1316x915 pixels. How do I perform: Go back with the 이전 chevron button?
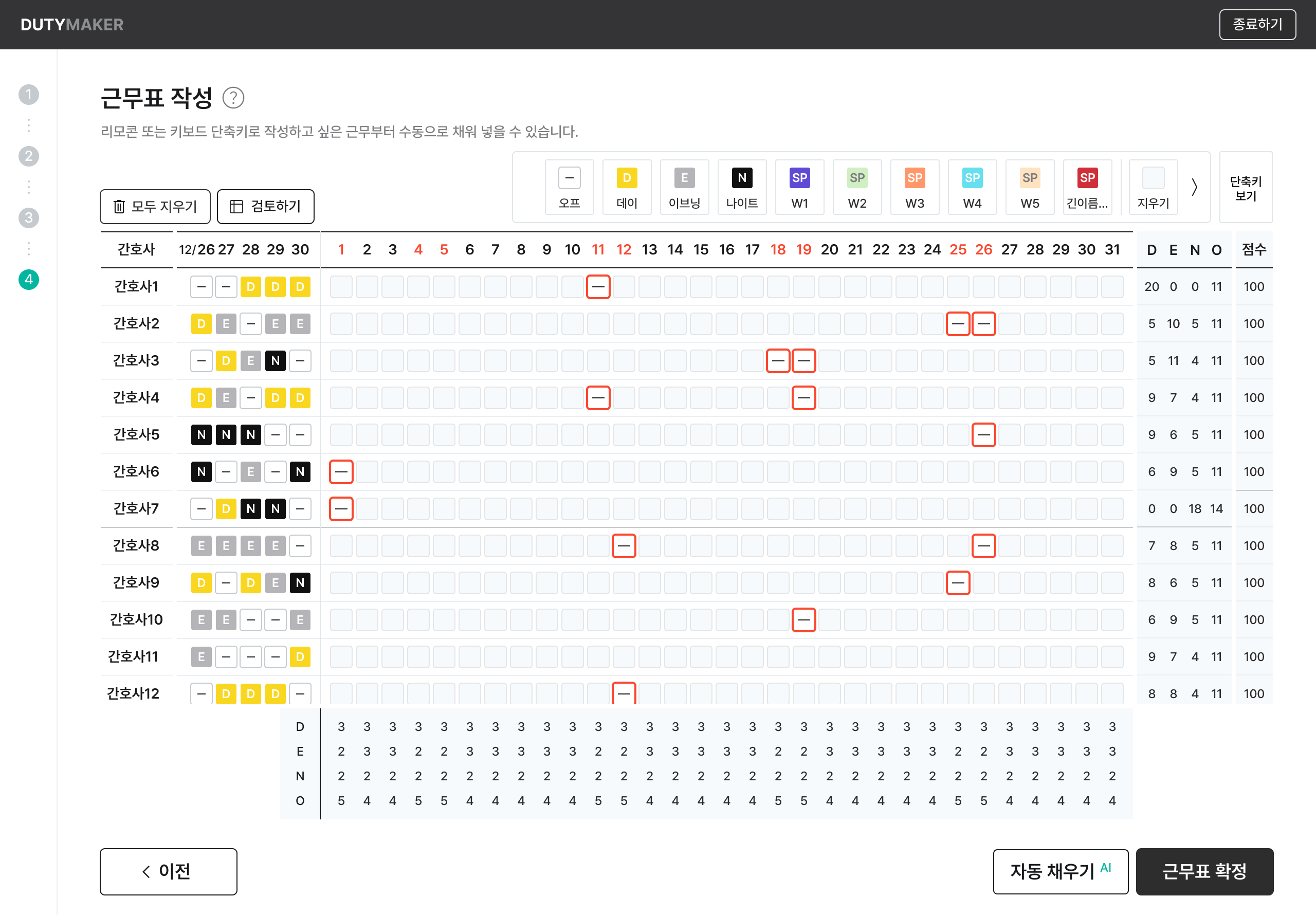(x=168, y=871)
